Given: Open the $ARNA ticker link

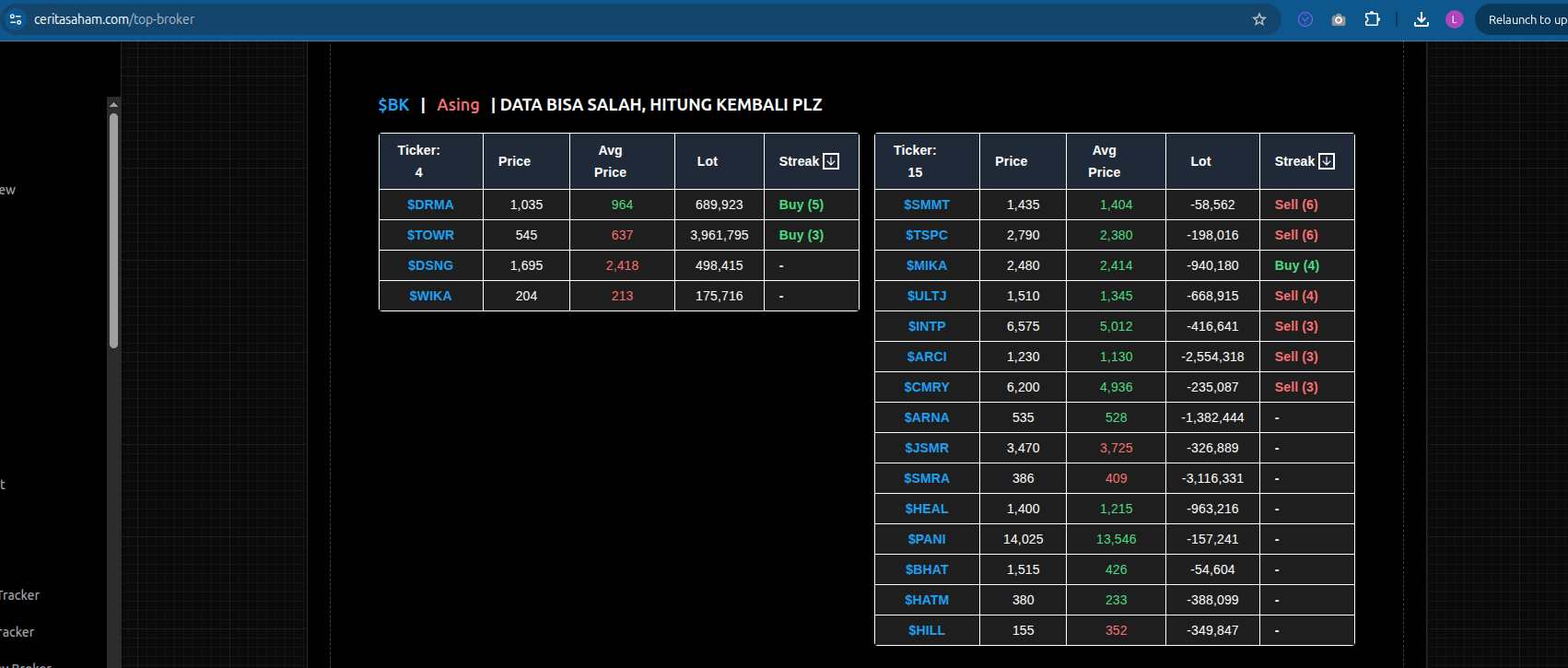Looking at the screenshot, I should [x=927, y=417].
